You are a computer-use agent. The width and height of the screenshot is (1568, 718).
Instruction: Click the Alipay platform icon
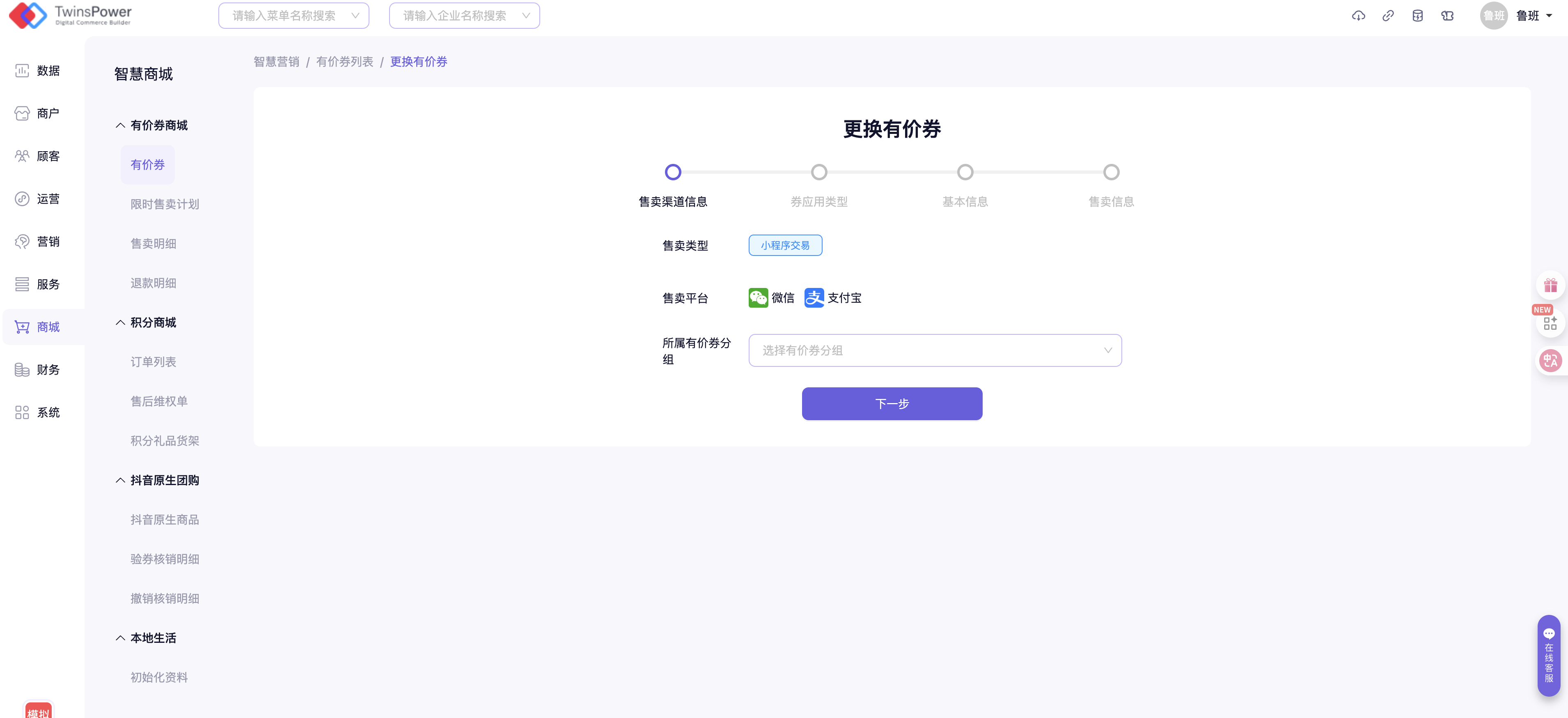(814, 298)
